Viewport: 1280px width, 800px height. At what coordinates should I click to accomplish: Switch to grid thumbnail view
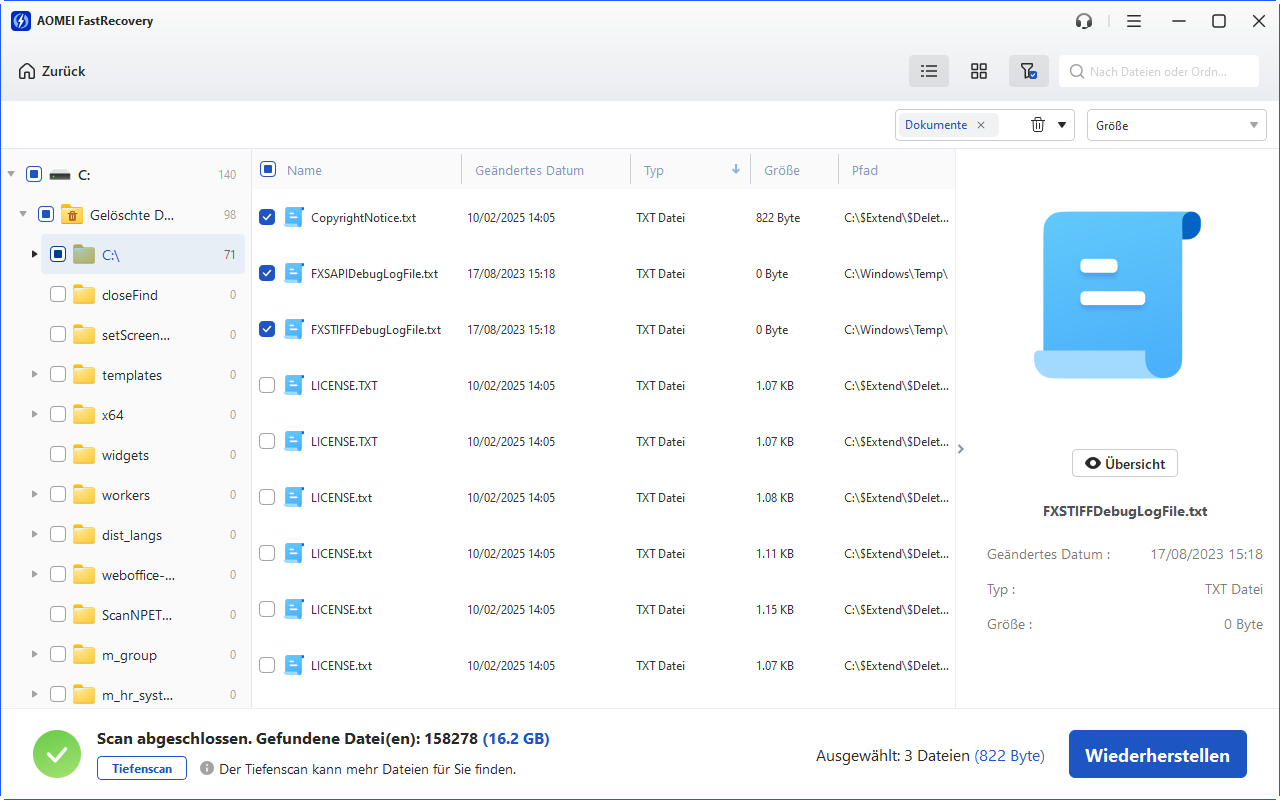tap(979, 71)
